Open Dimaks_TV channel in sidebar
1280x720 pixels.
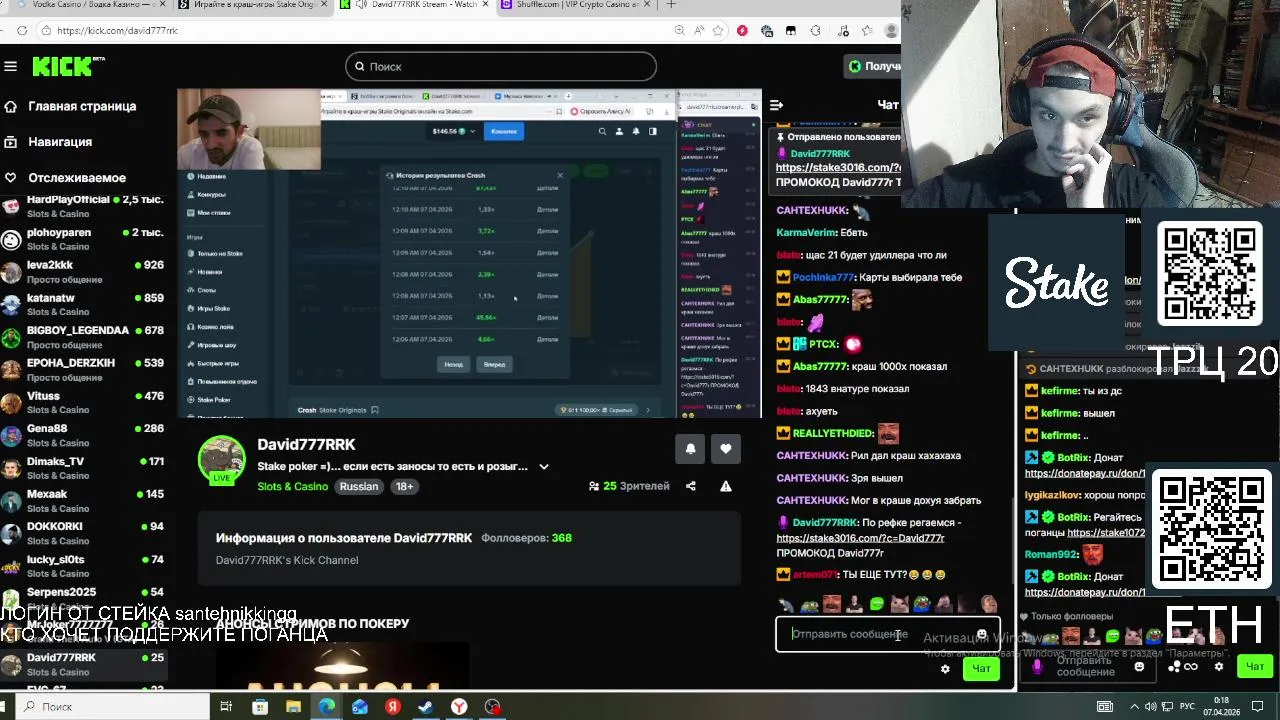[x=83, y=468]
